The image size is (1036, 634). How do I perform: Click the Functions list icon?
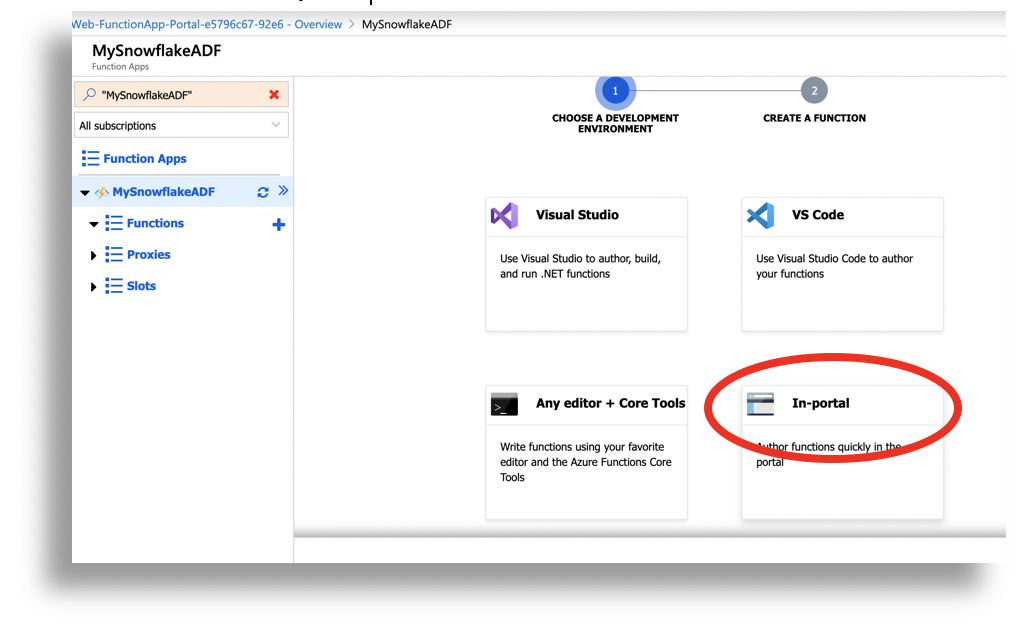114,223
